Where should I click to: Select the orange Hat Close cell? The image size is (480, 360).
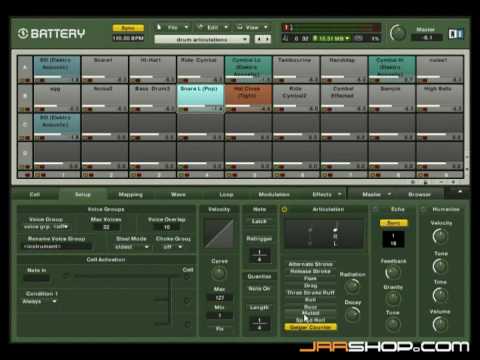tap(248, 98)
